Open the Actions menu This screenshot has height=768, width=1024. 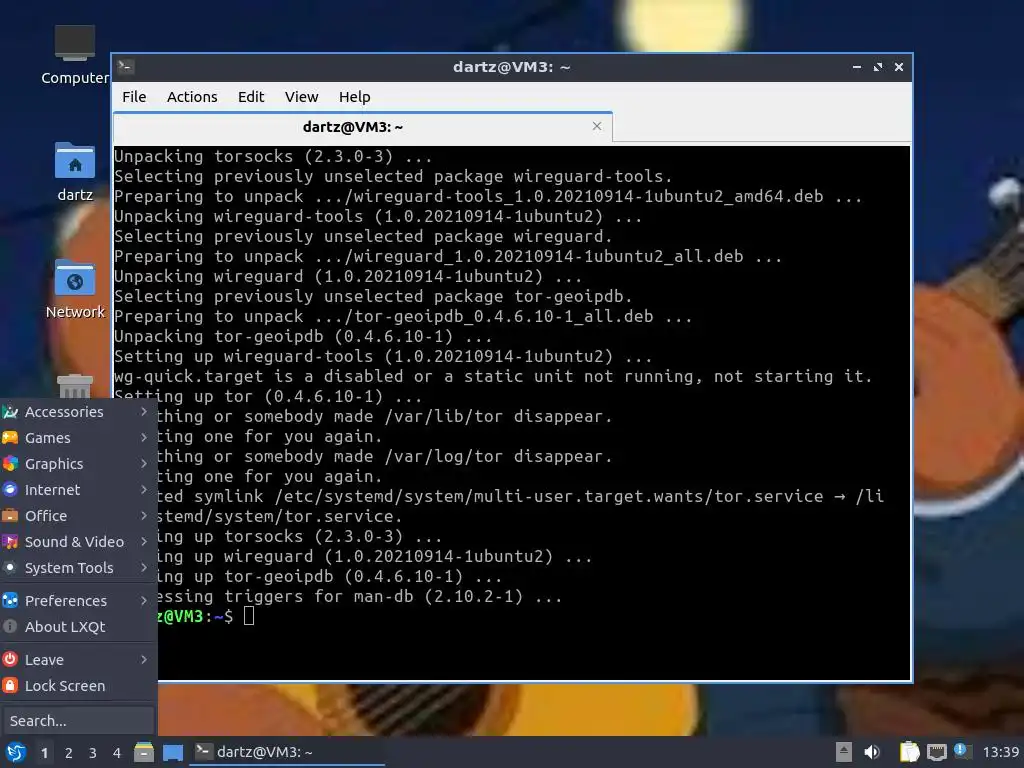tap(192, 97)
